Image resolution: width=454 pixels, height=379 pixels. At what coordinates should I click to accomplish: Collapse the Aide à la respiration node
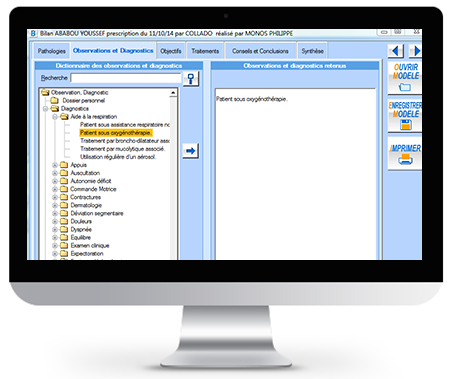pos(55,117)
